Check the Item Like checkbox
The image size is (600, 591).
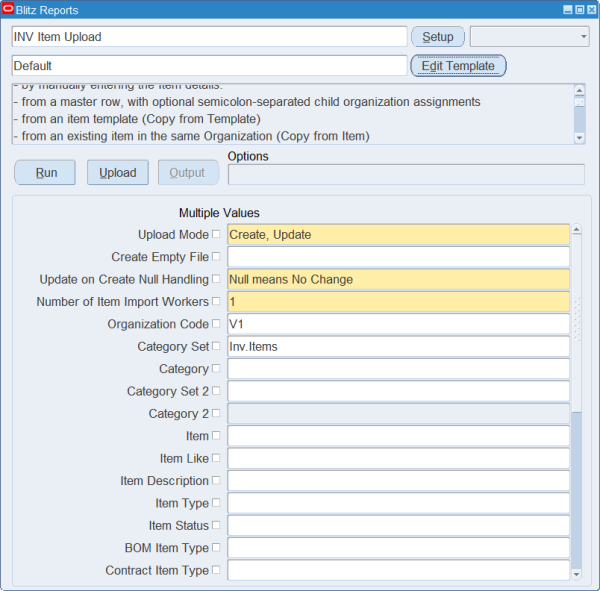pyautogui.click(x=216, y=458)
